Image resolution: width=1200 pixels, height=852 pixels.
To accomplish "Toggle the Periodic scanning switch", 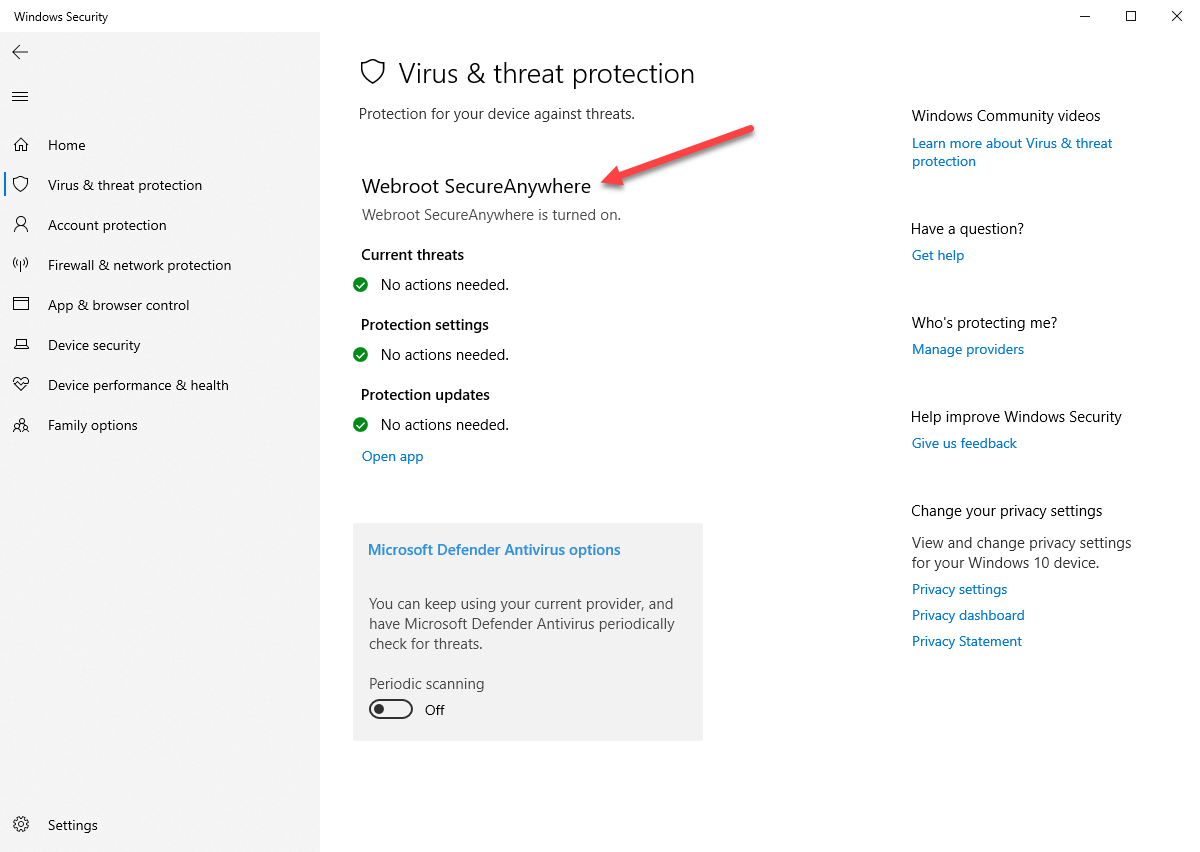I will tap(391, 709).
